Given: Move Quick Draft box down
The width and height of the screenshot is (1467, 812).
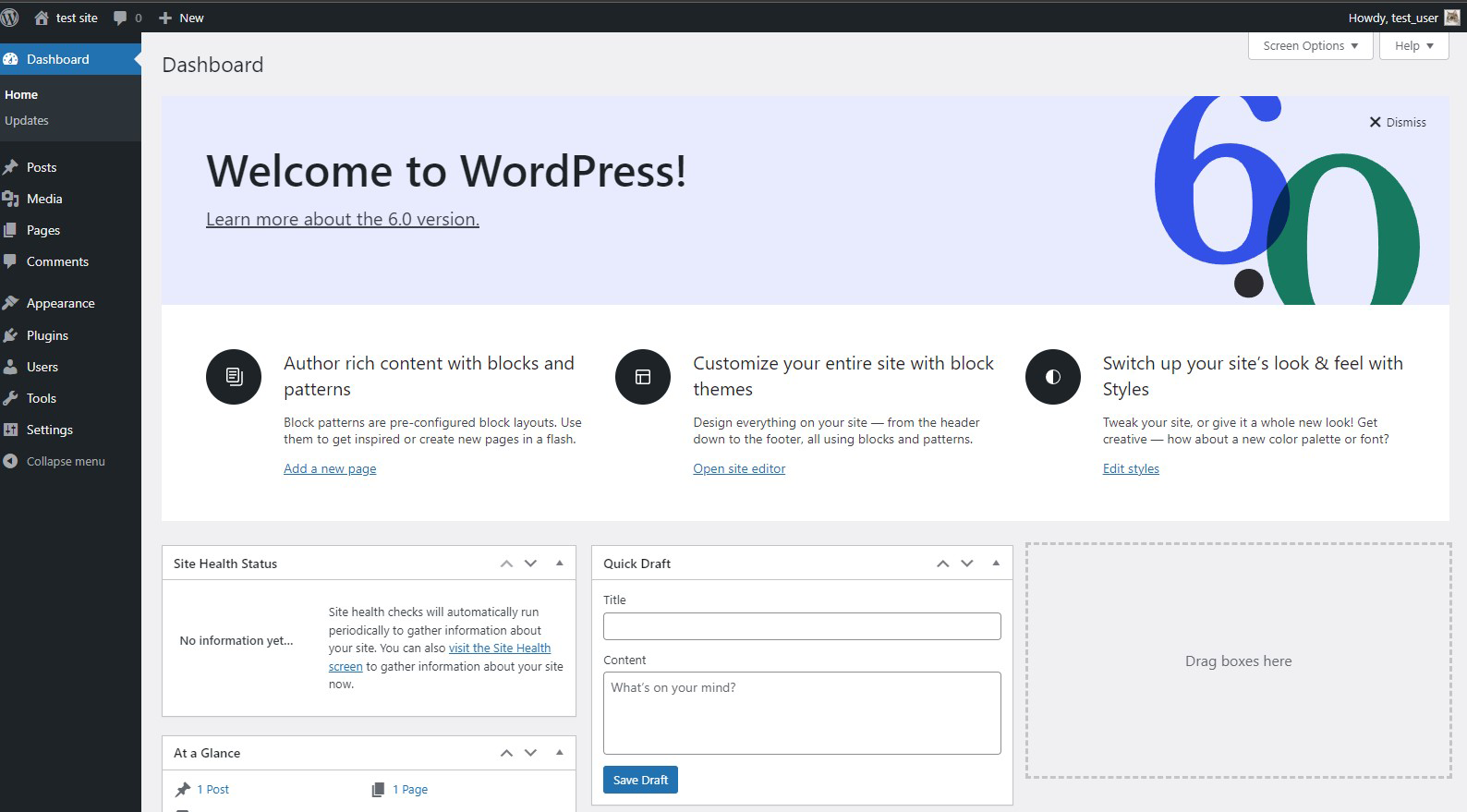Looking at the screenshot, I should [967, 564].
